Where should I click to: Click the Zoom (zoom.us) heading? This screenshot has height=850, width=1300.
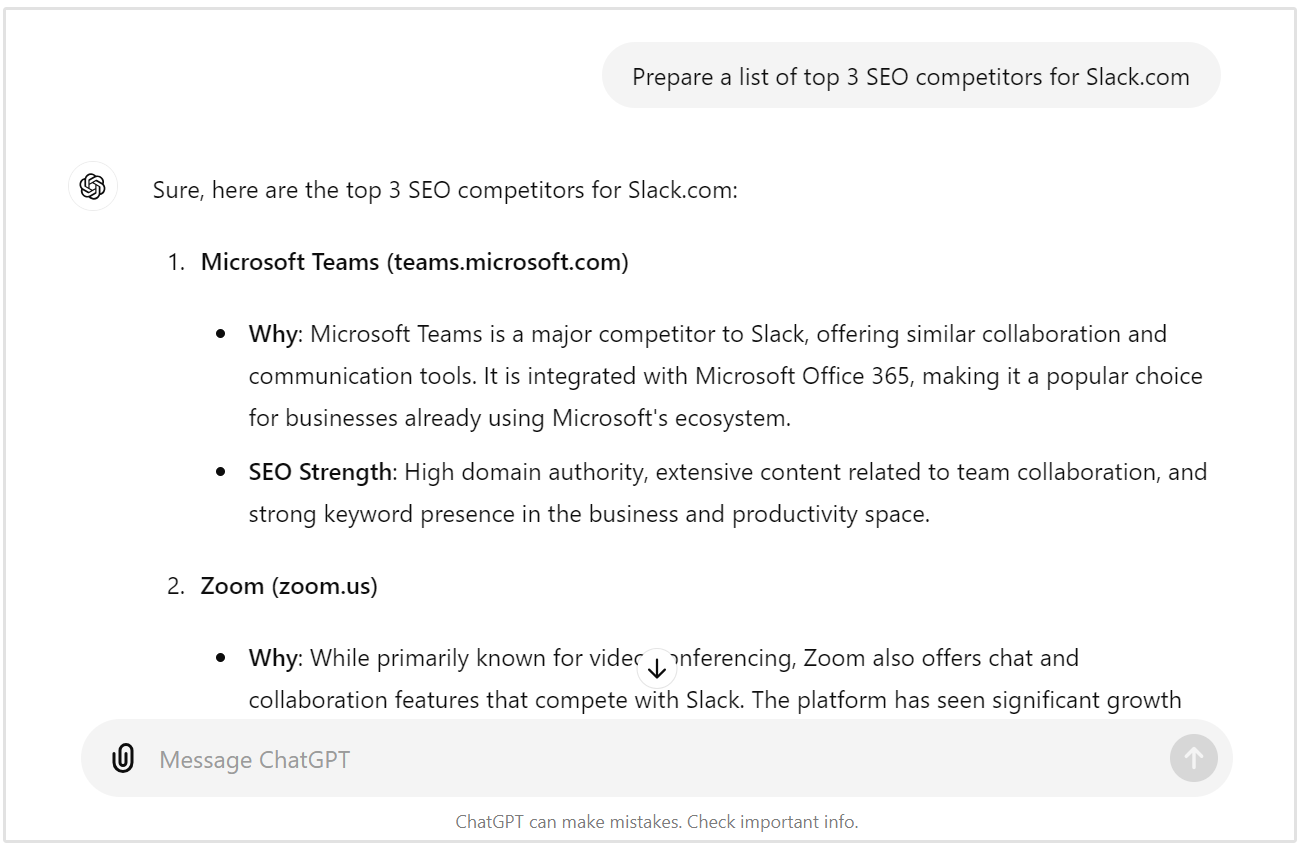(x=289, y=586)
